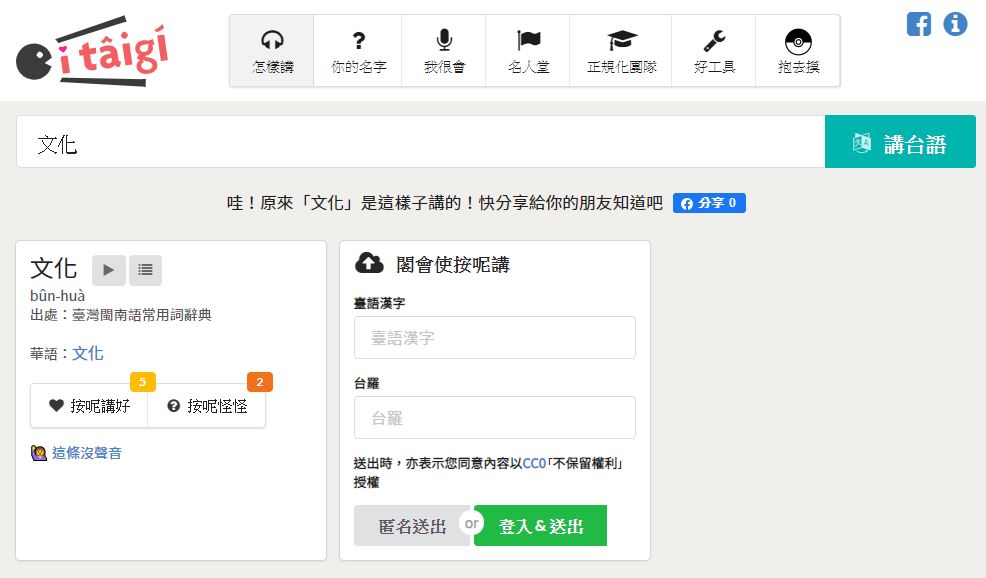Screen dimensions: 986x578
Task: Report 這條沒聲音 link
Action: [x=86, y=453]
